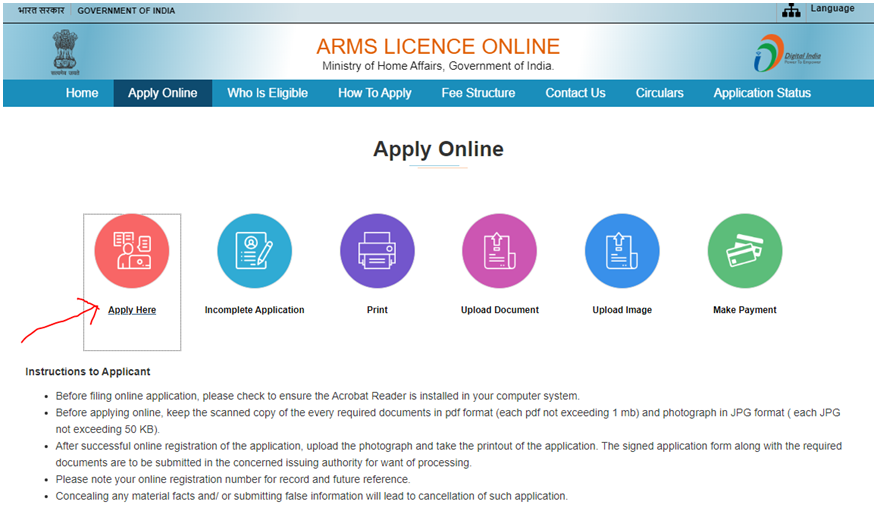Click the sitemap icon beside Language
The width and height of the screenshot is (879, 525).
[x=791, y=11]
